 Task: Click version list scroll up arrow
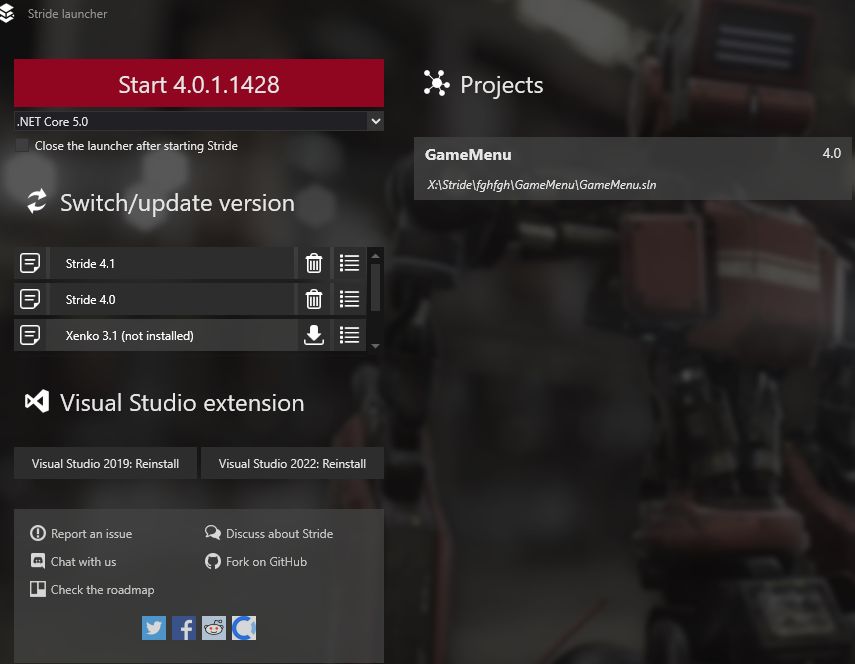(x=375, y=255)
